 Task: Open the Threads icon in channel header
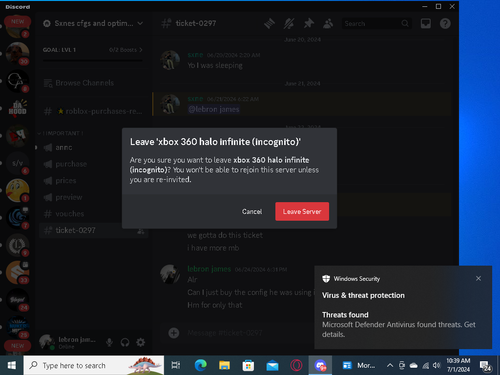click(269, 23)
